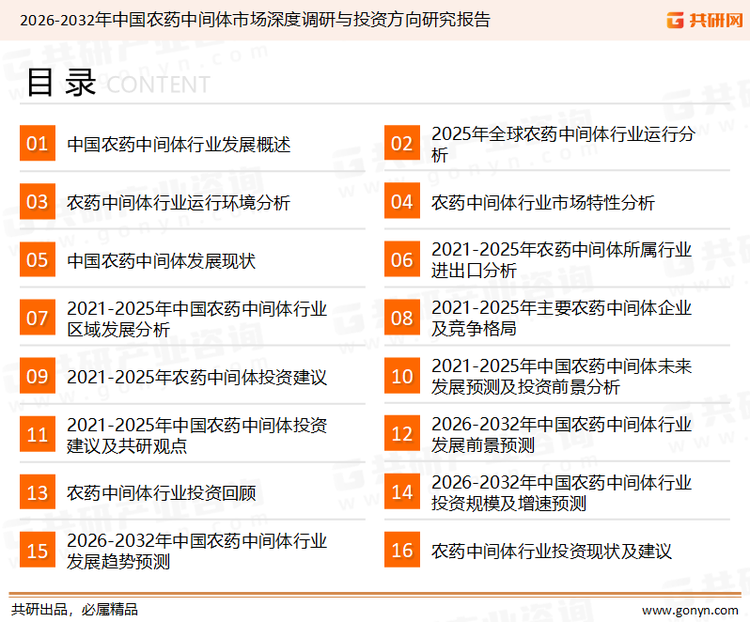The height and width of the screenshot is (622, 750).
Task: Click the orange 11 chapter number box
Action: [37, 435]
